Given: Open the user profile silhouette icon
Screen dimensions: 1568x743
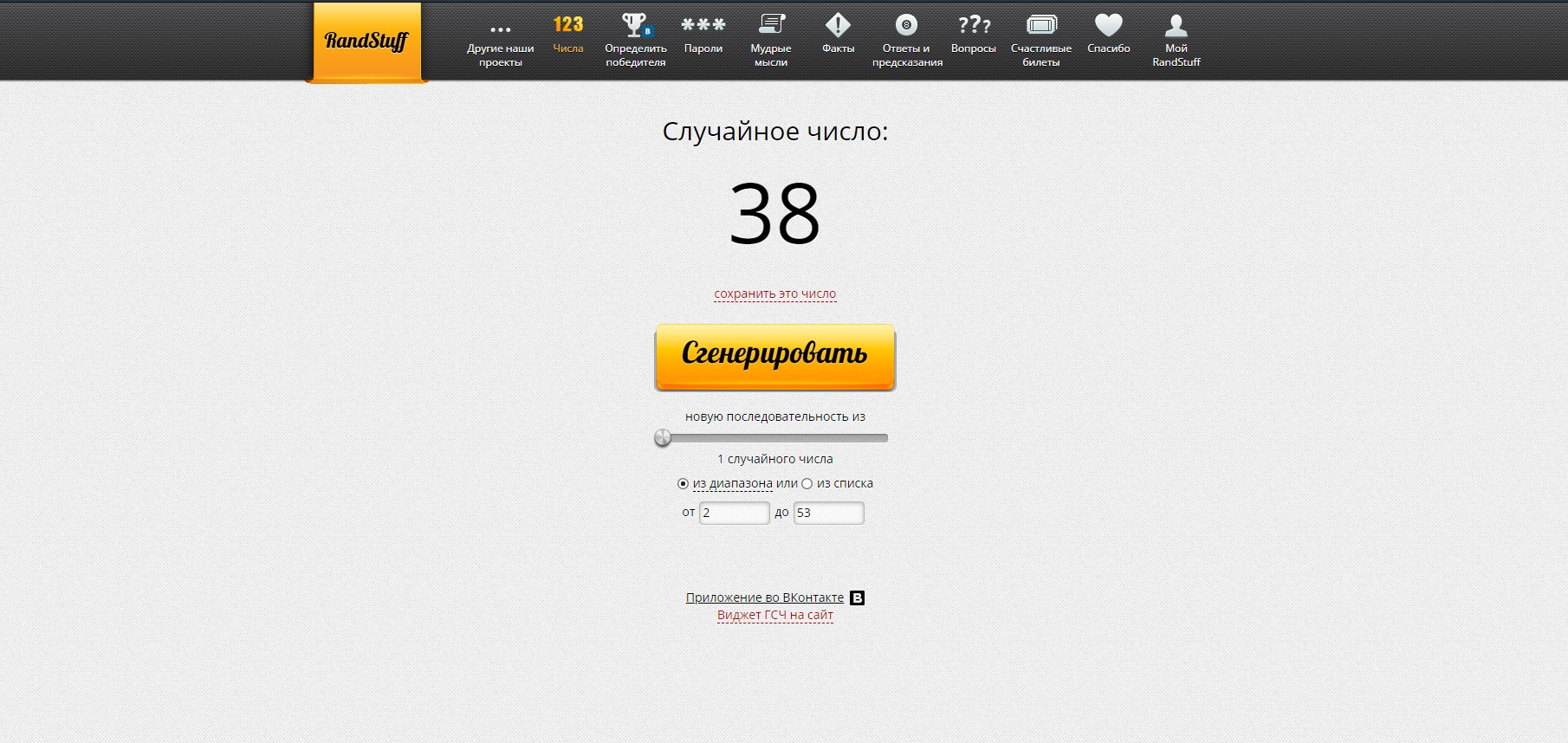Looking at the screenshot, I should [x=1176, y=24].
